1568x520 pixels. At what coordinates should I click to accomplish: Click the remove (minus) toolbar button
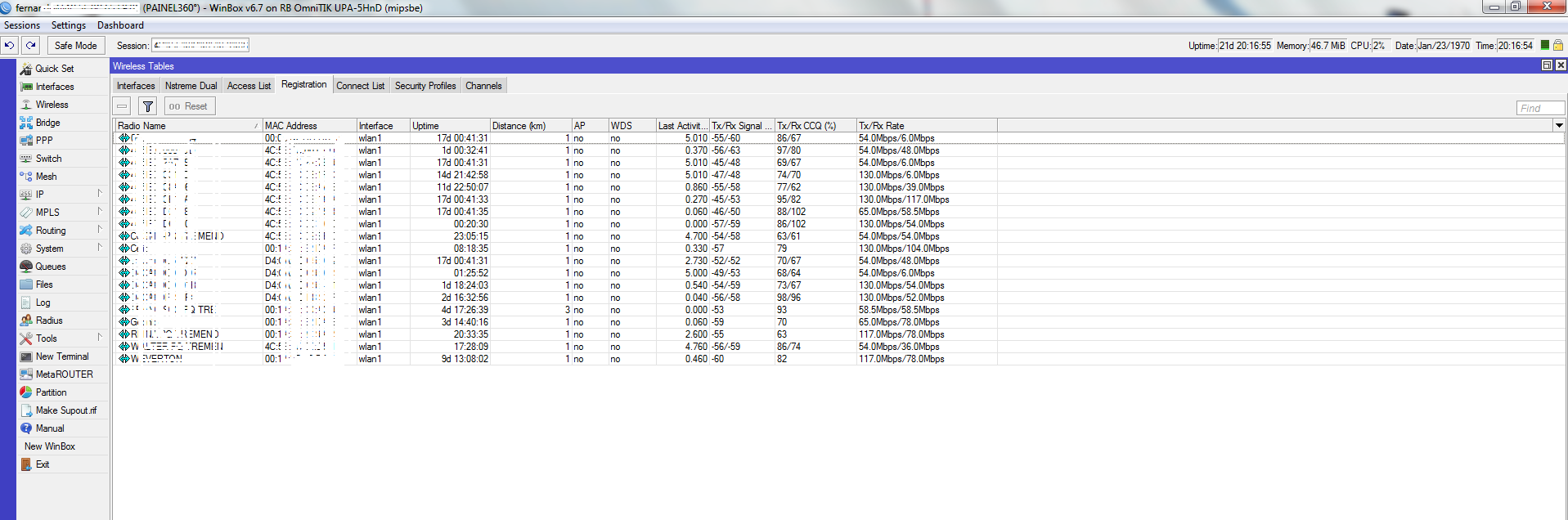[122, 106]
